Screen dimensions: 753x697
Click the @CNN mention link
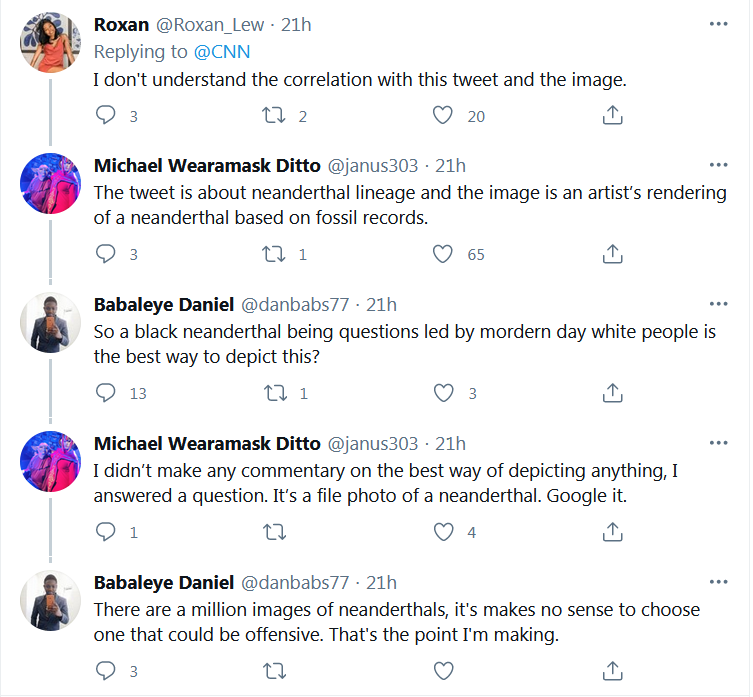(x=222, y=52)
